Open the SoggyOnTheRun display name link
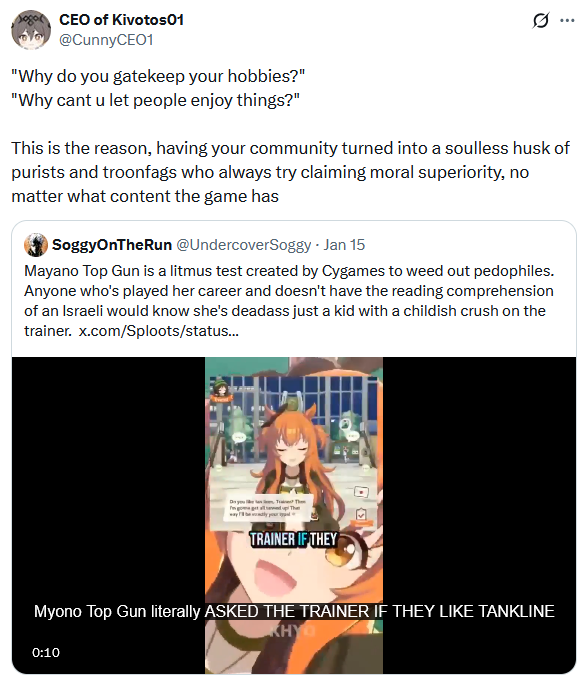Screen dimensions: 587x684 (112, 245)
